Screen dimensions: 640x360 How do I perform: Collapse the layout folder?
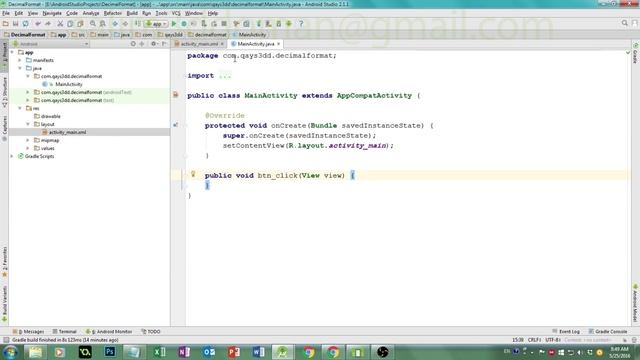pos(28,124)
